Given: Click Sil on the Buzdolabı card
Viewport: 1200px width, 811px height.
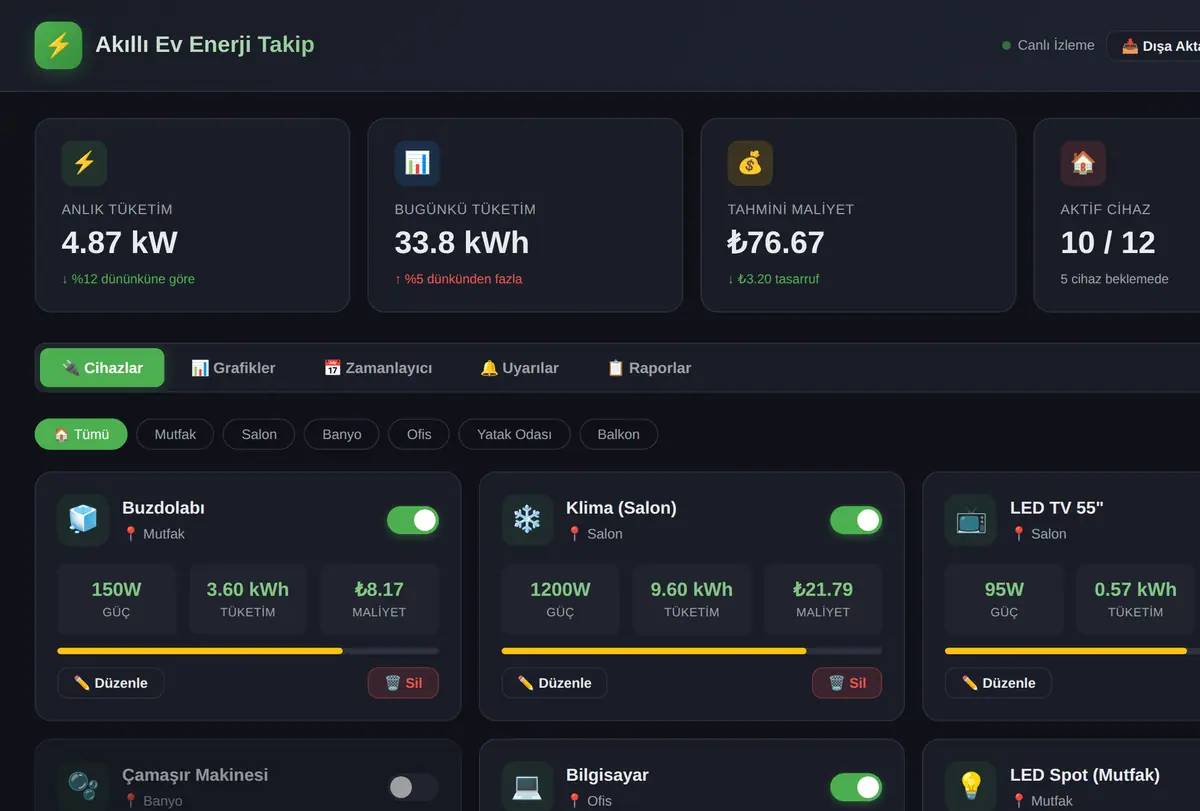Looking at the screenshot, I should point(403,683).
